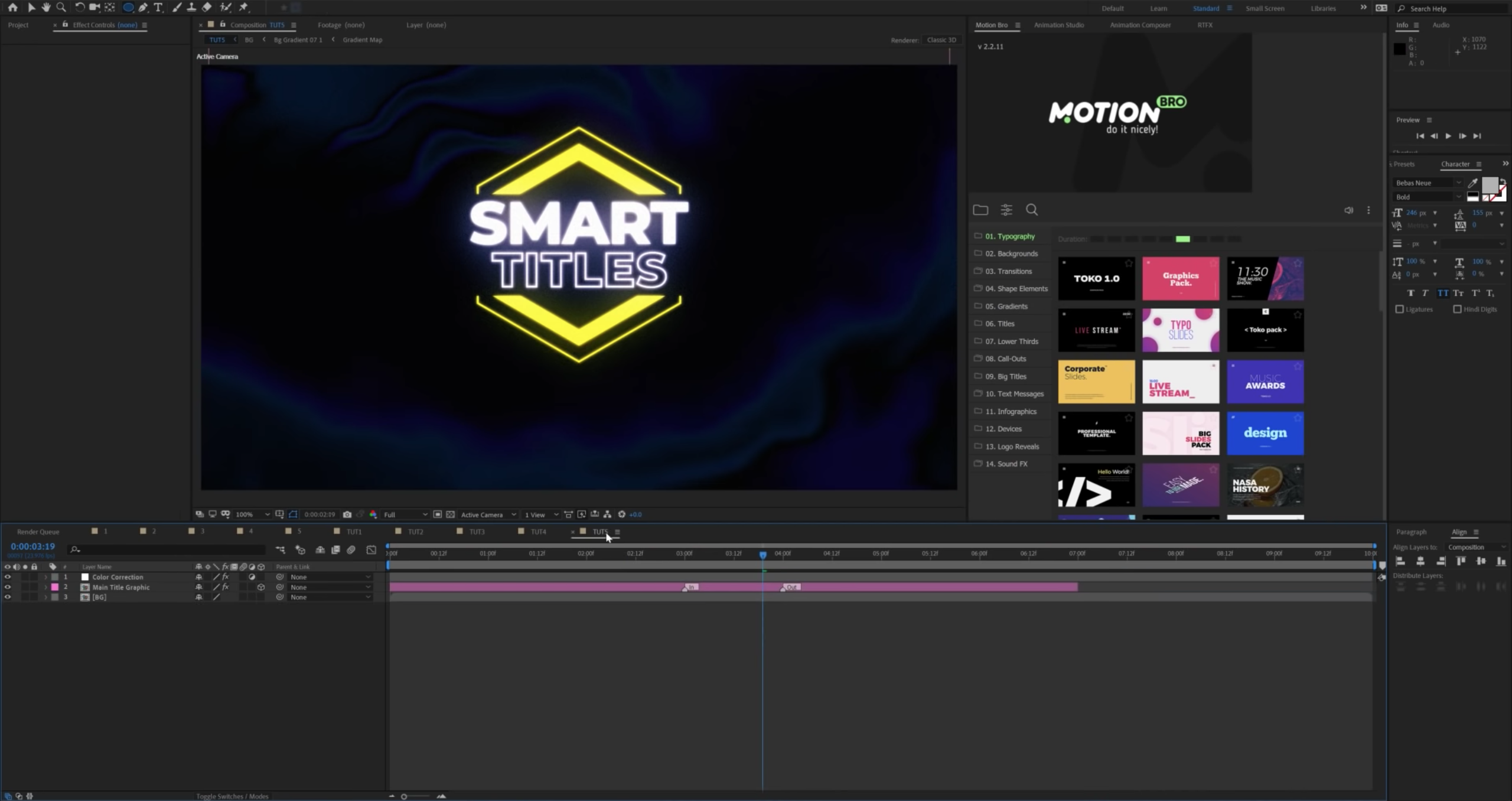1512x801 pixels.
Task: Open 13. Logo Reveals category
Action: 1012,447
